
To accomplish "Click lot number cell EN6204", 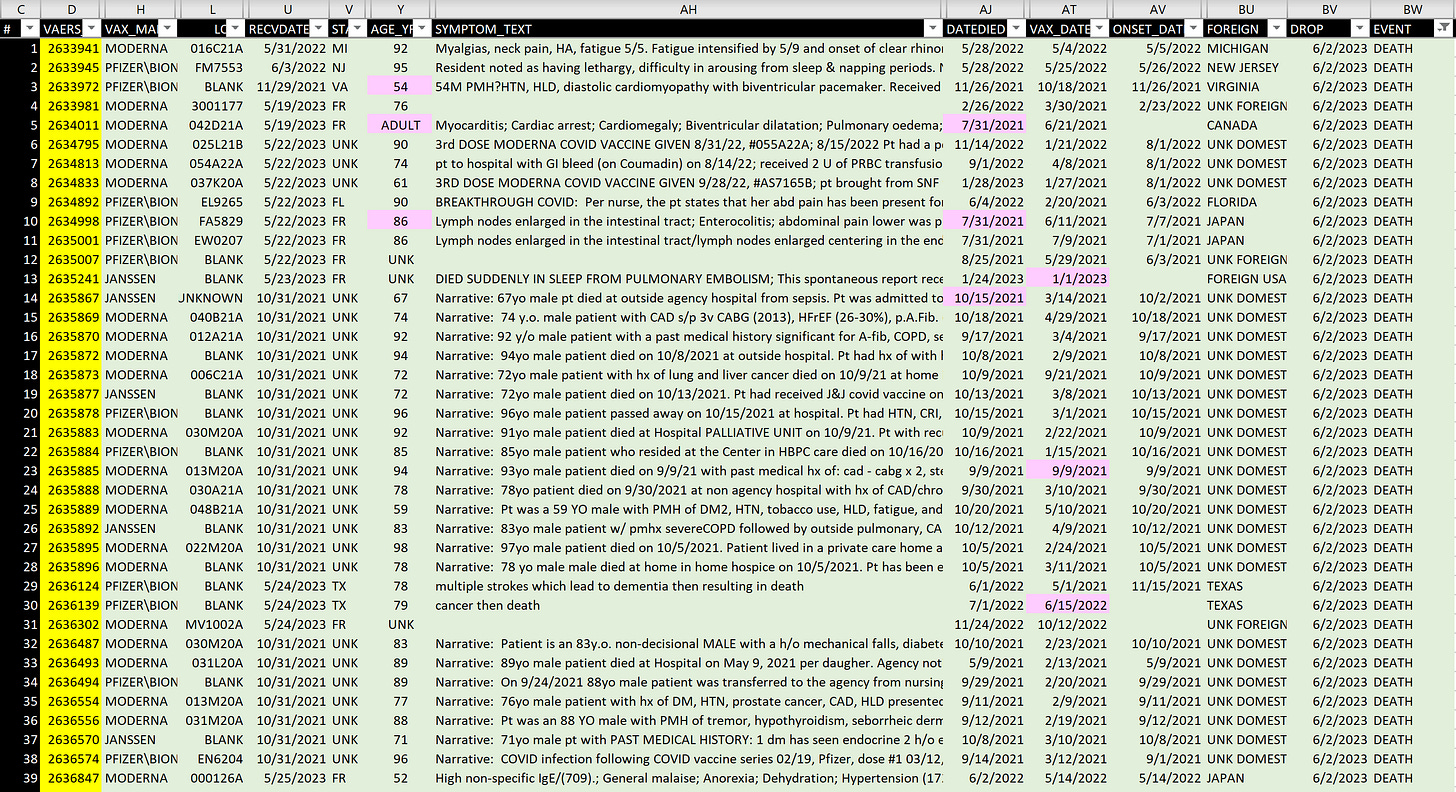I will point(210,759).
